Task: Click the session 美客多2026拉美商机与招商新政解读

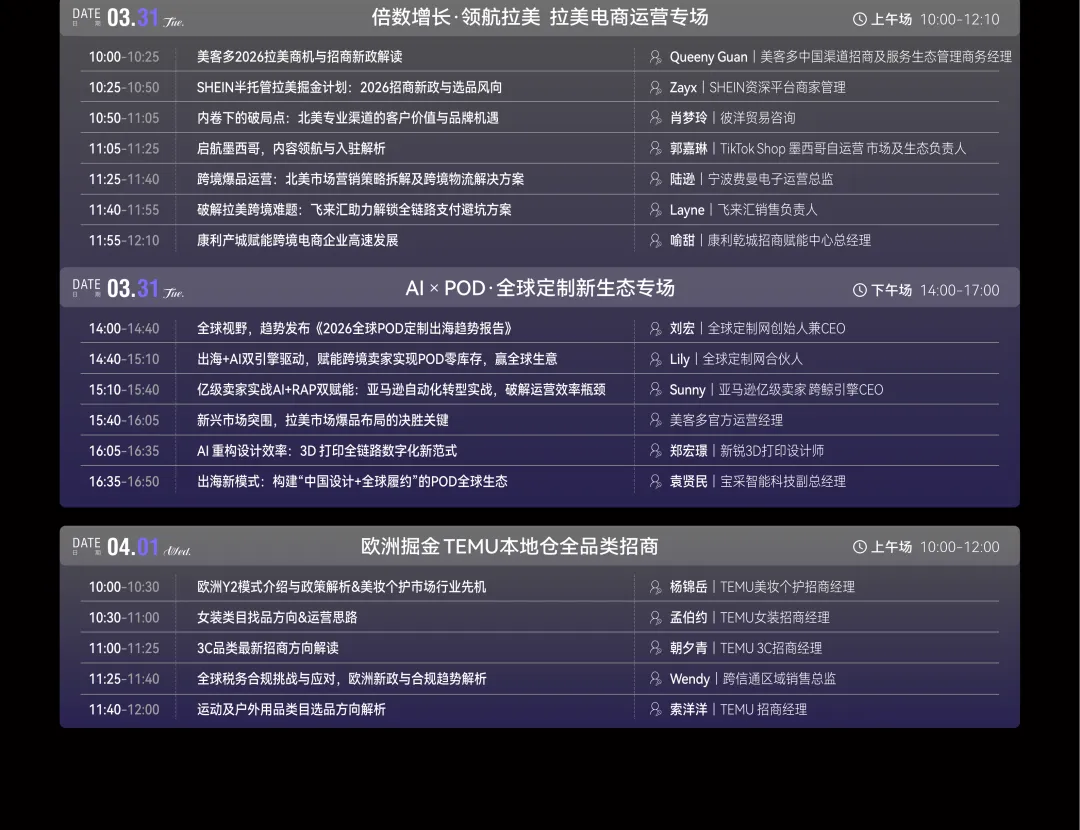Action: pyautogui.click(x=300, y=57)
